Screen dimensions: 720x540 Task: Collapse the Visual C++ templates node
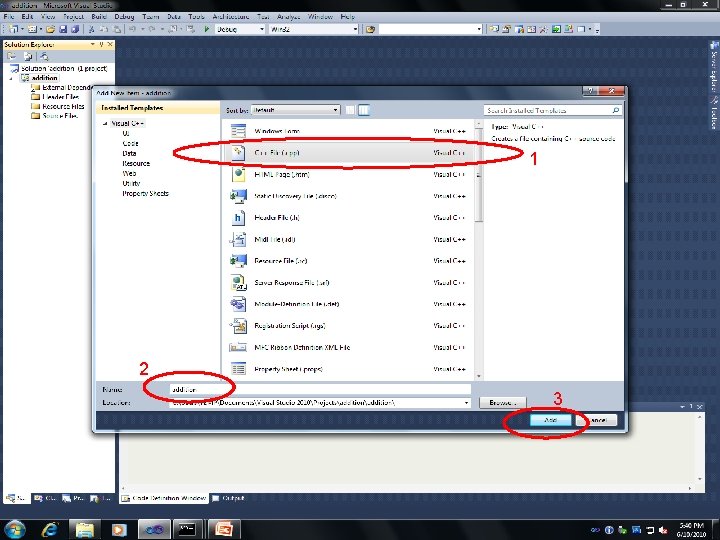(x=105, y=124)
